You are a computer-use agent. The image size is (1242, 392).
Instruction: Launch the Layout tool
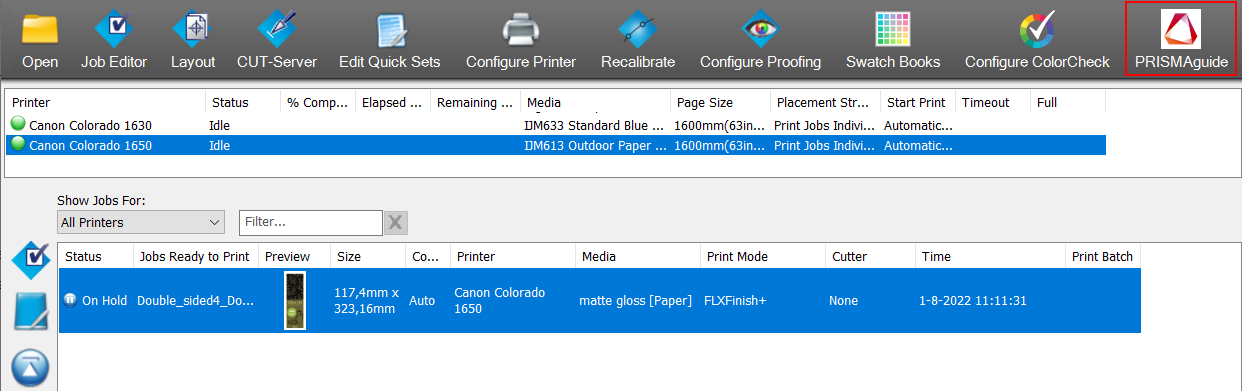tap(193, 40)
